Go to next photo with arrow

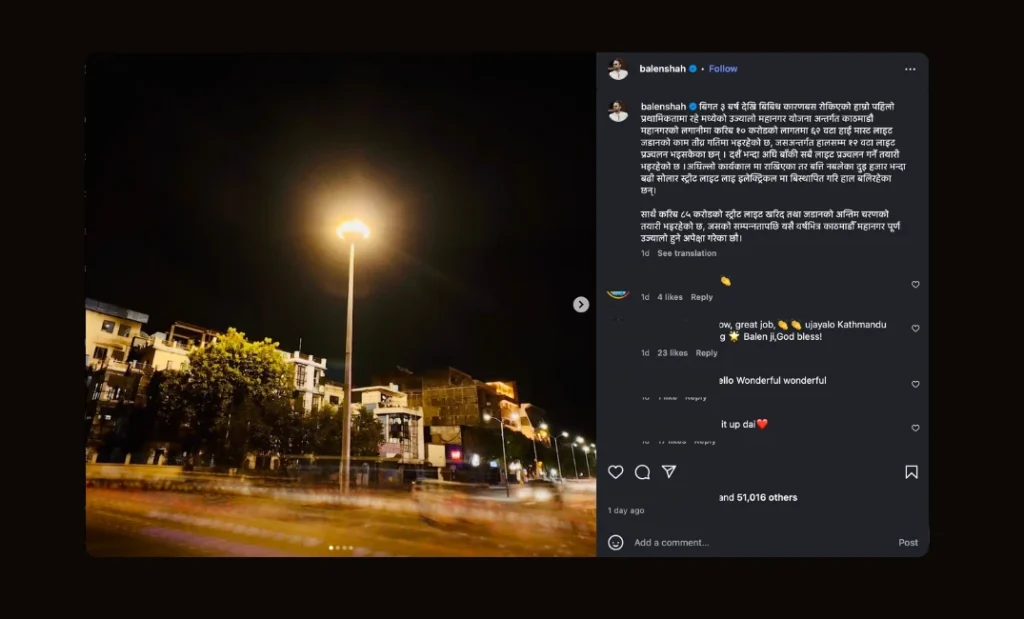point(581,304)
